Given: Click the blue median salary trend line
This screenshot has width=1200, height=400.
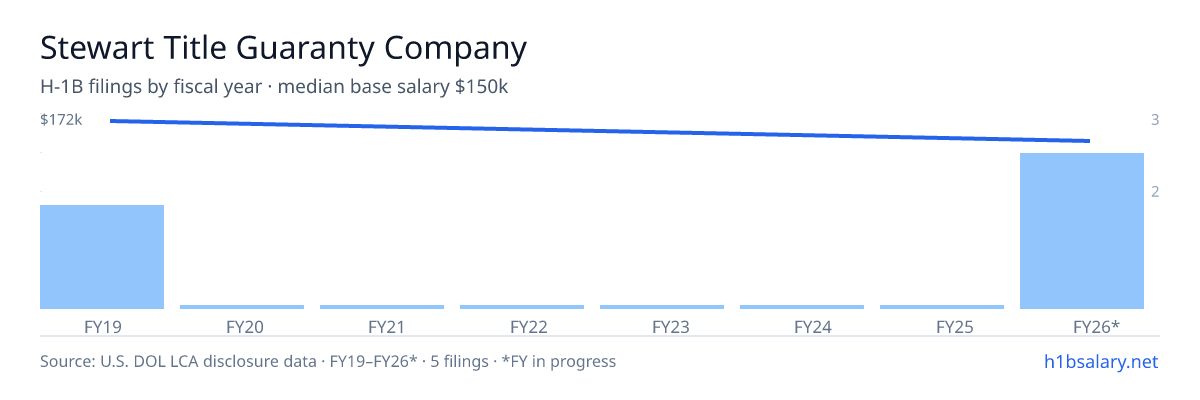Looking at the screenshot, I should coord(600,131).
